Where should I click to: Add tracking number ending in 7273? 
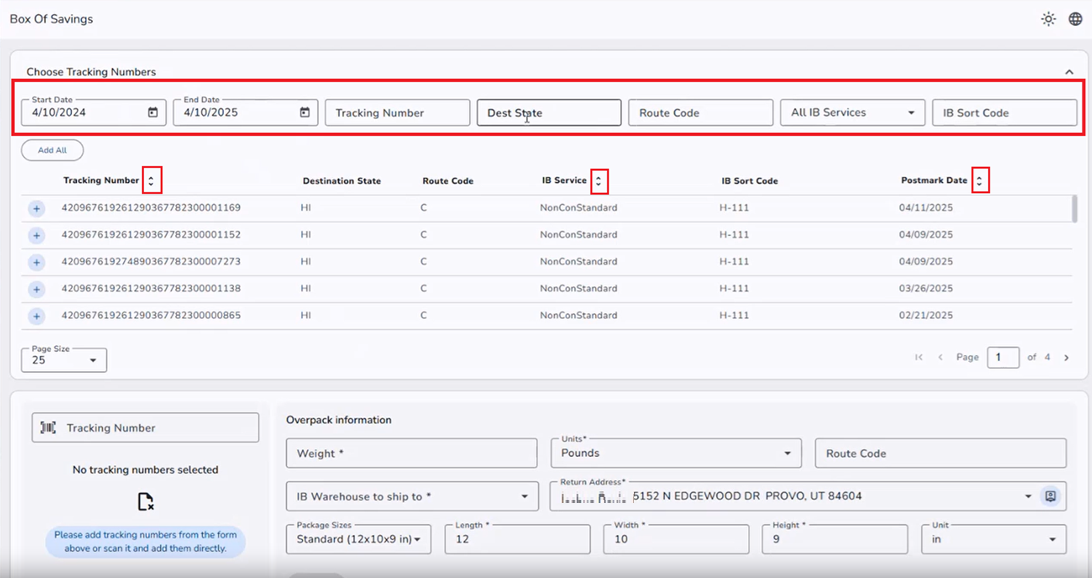[x=37, y=262]
